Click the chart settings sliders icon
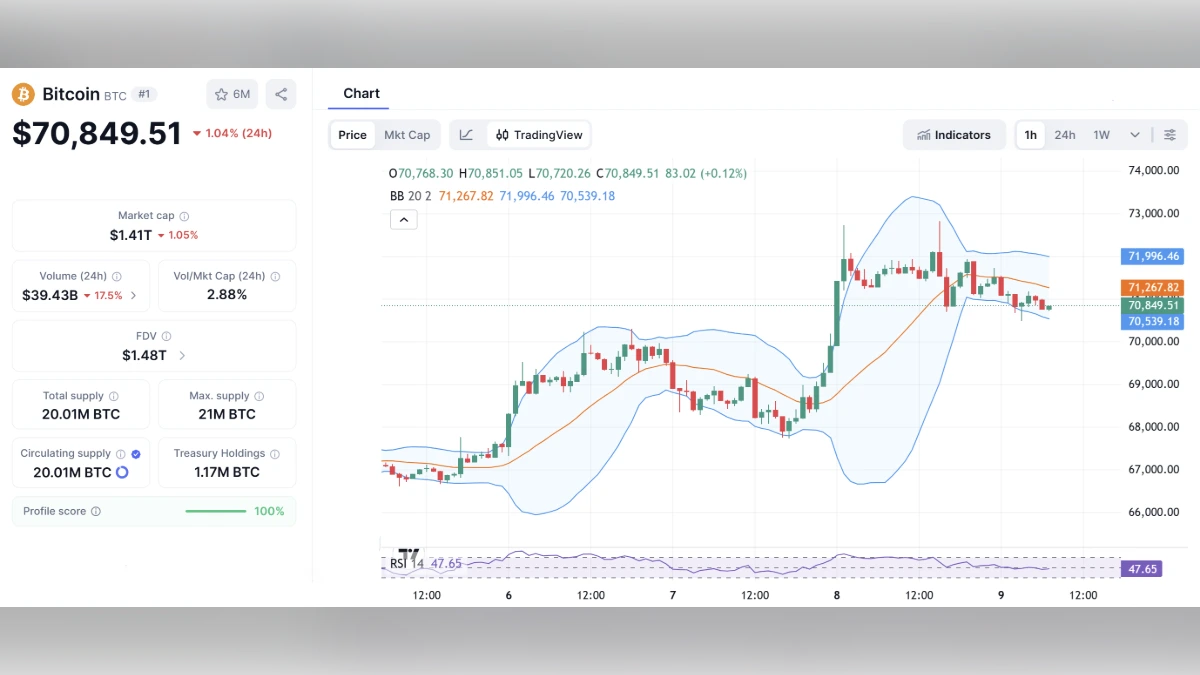 click(1172, 134)
